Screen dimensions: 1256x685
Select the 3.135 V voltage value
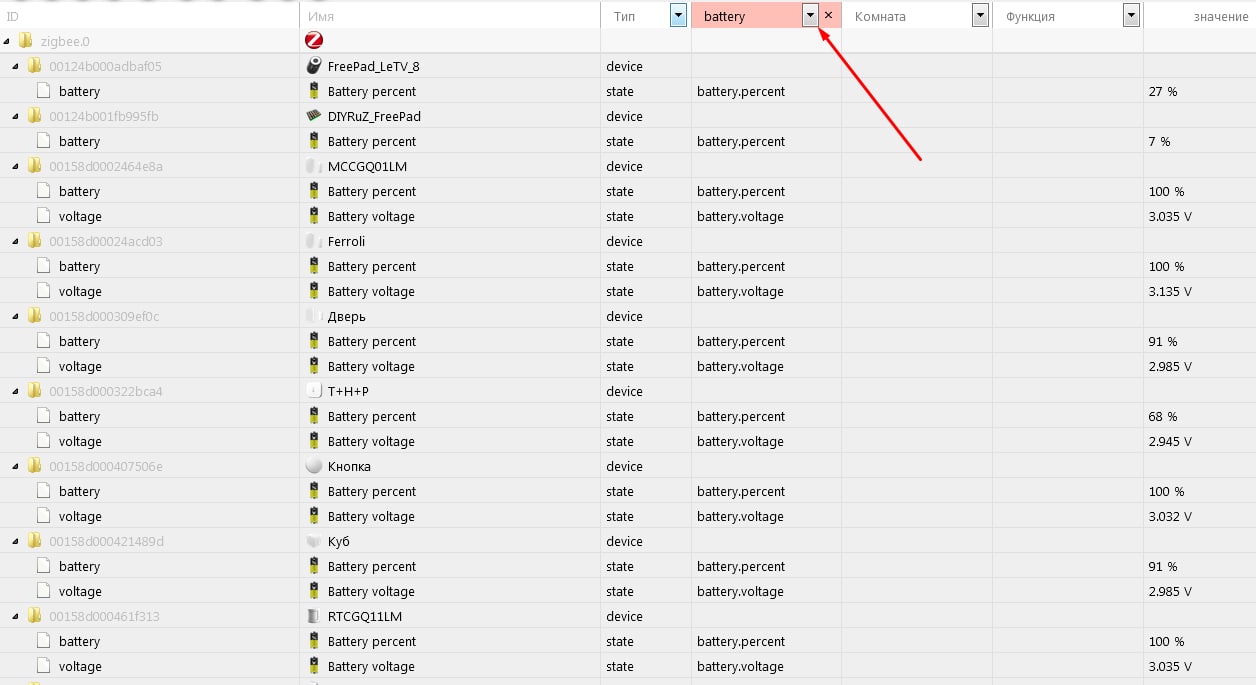tap(1170, 291)
